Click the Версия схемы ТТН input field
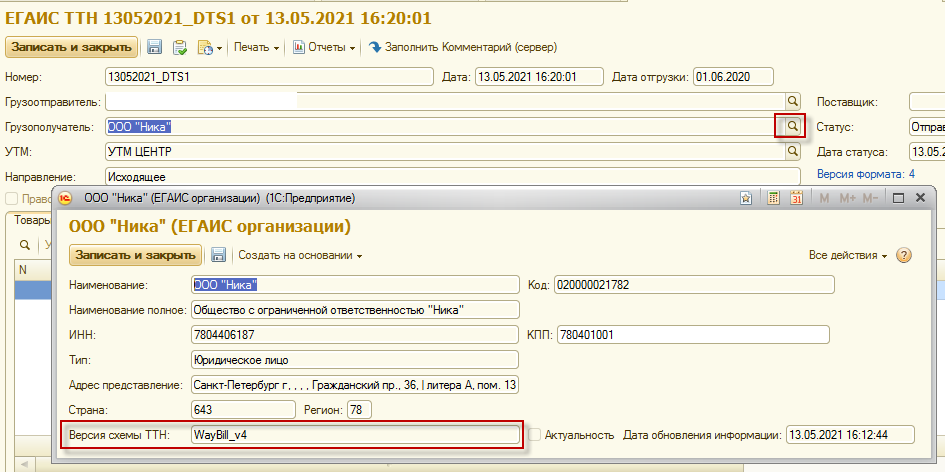Viewport: 945px width, 472px height. (354, 435)
